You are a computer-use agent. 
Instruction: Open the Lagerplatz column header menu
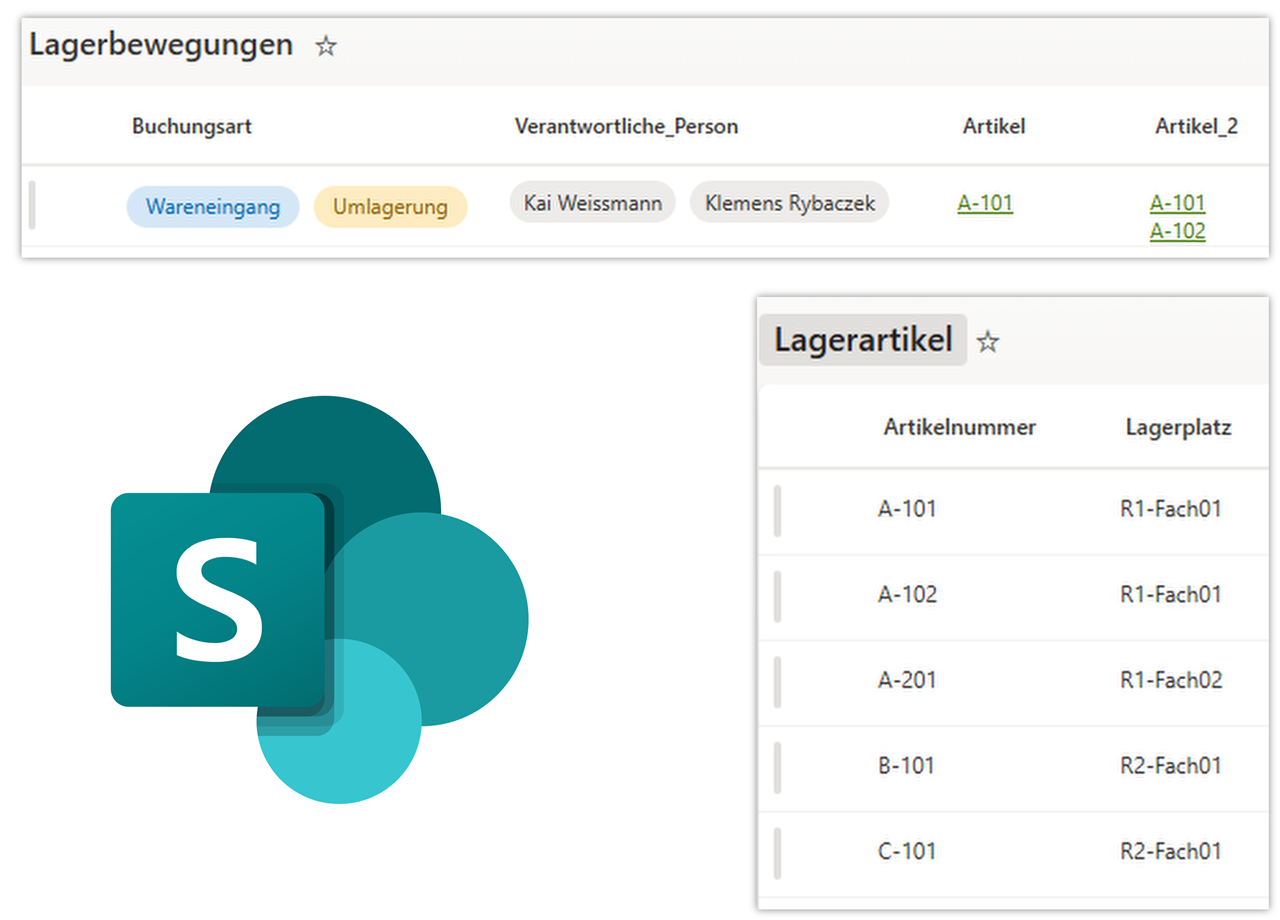(x=1178, y=428)
